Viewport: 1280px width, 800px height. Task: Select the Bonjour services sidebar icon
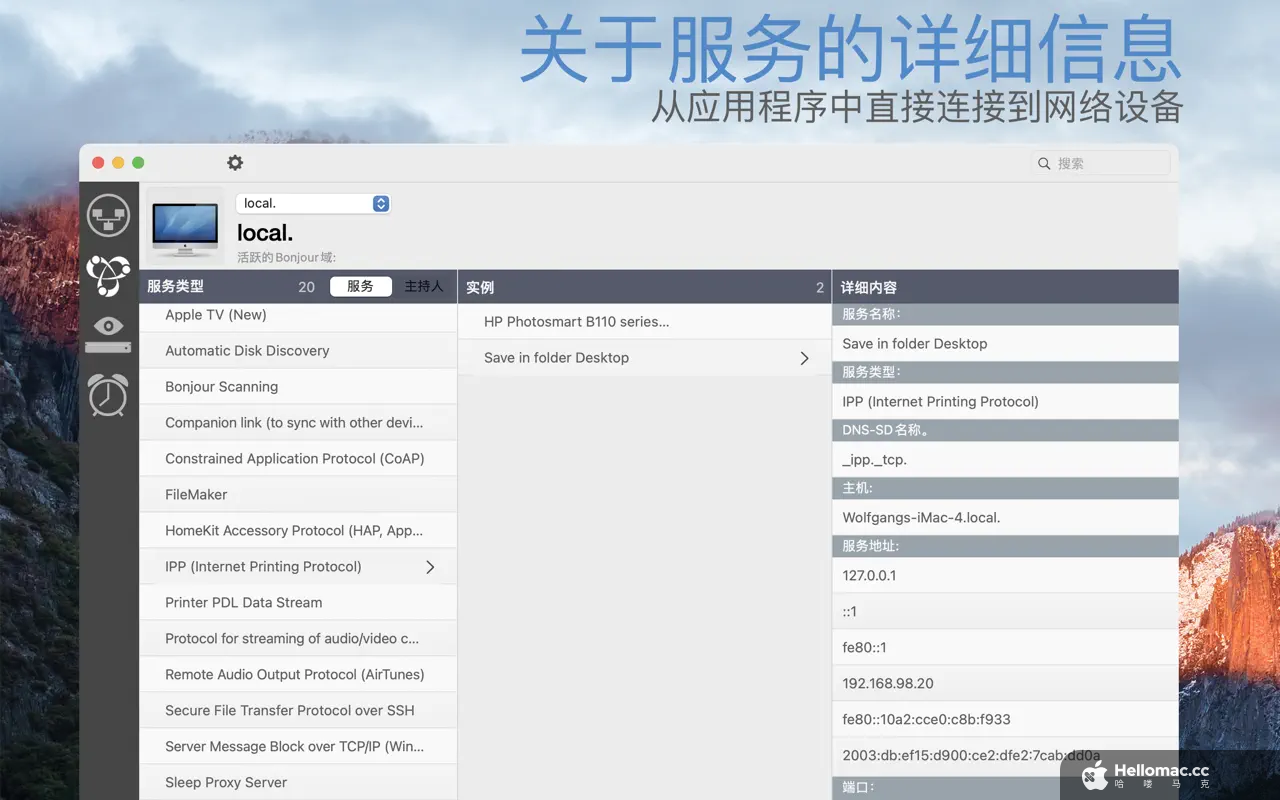(x=108, y=275)
